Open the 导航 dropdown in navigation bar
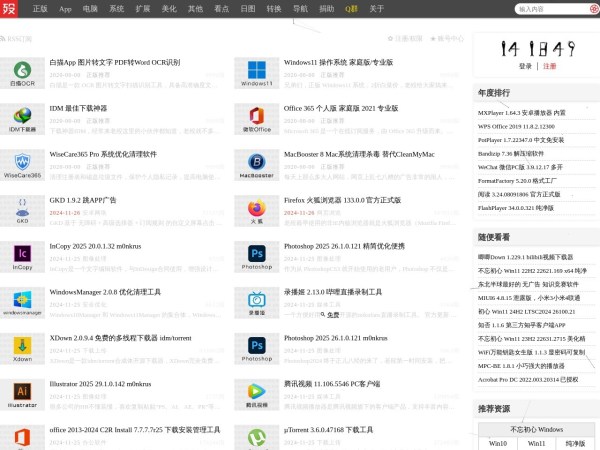600x450 pixels. tap(301, 9)
